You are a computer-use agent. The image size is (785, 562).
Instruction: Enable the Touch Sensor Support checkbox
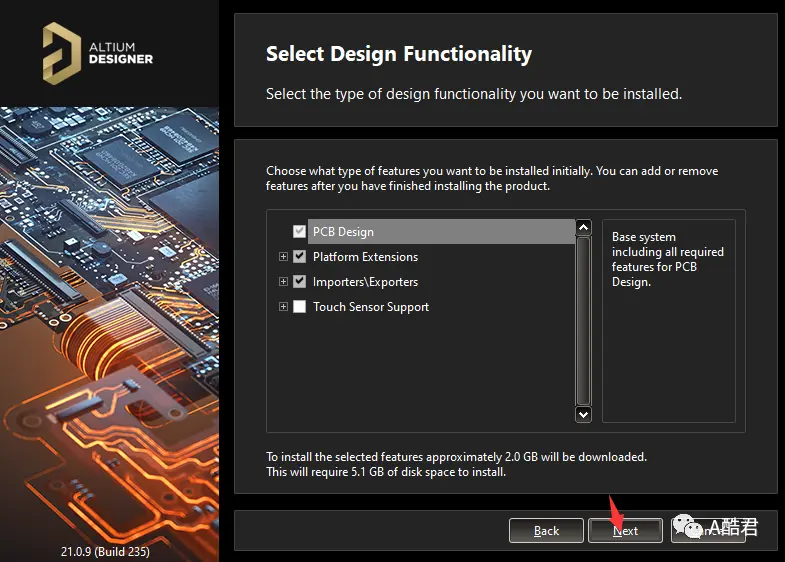(x=299, y=306)
